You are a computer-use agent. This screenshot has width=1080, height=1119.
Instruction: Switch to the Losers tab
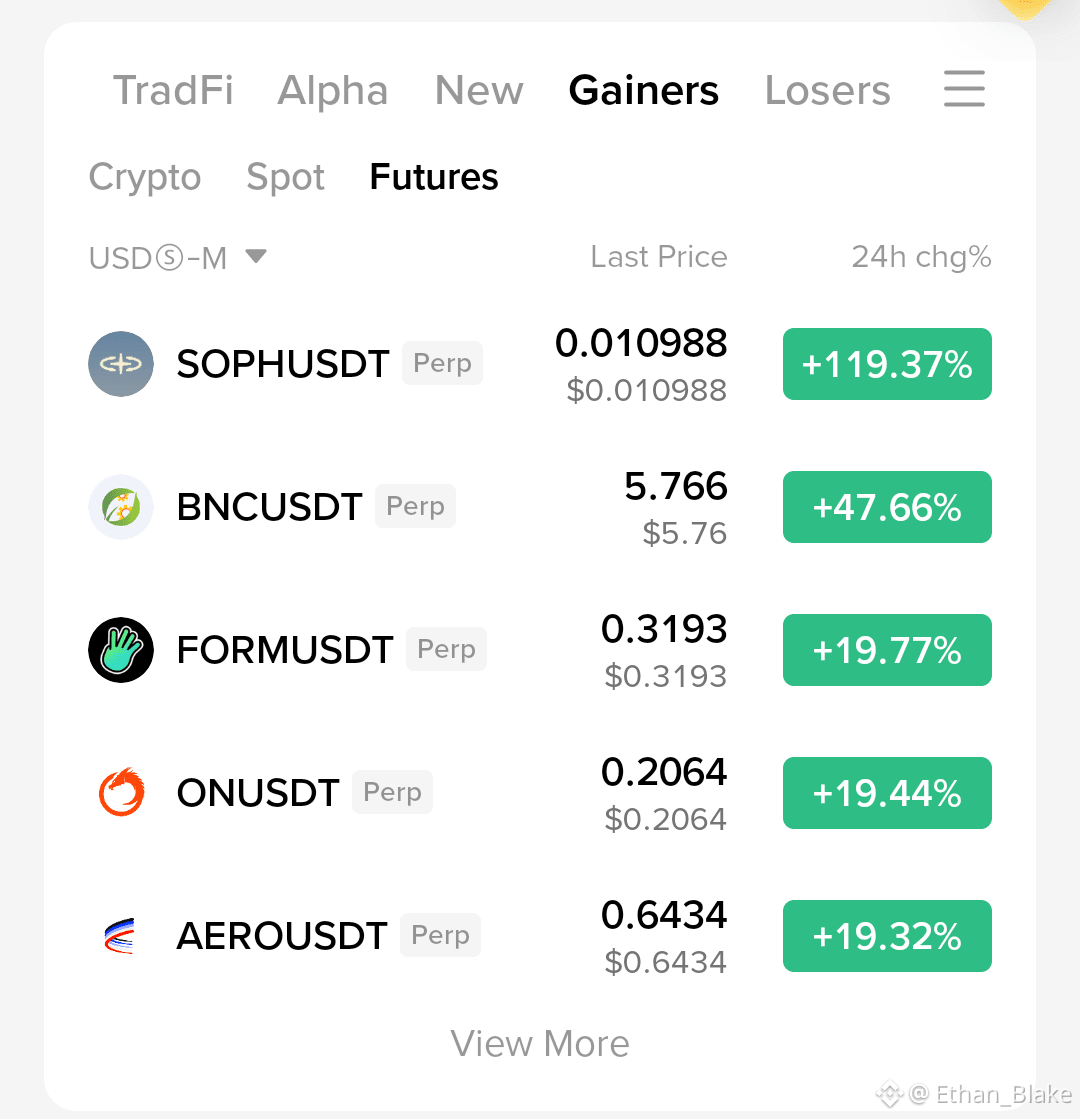coord(827,91)
